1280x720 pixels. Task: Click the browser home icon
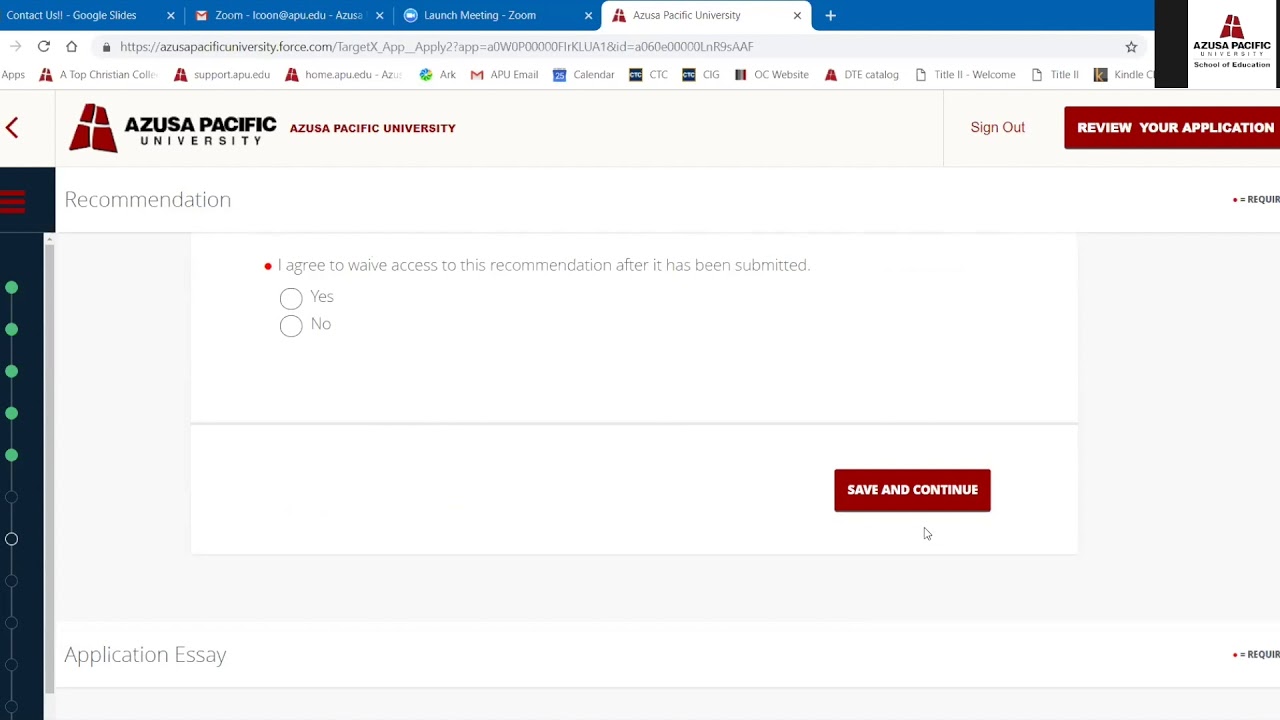pyautogui.click(x=71, y=46)
